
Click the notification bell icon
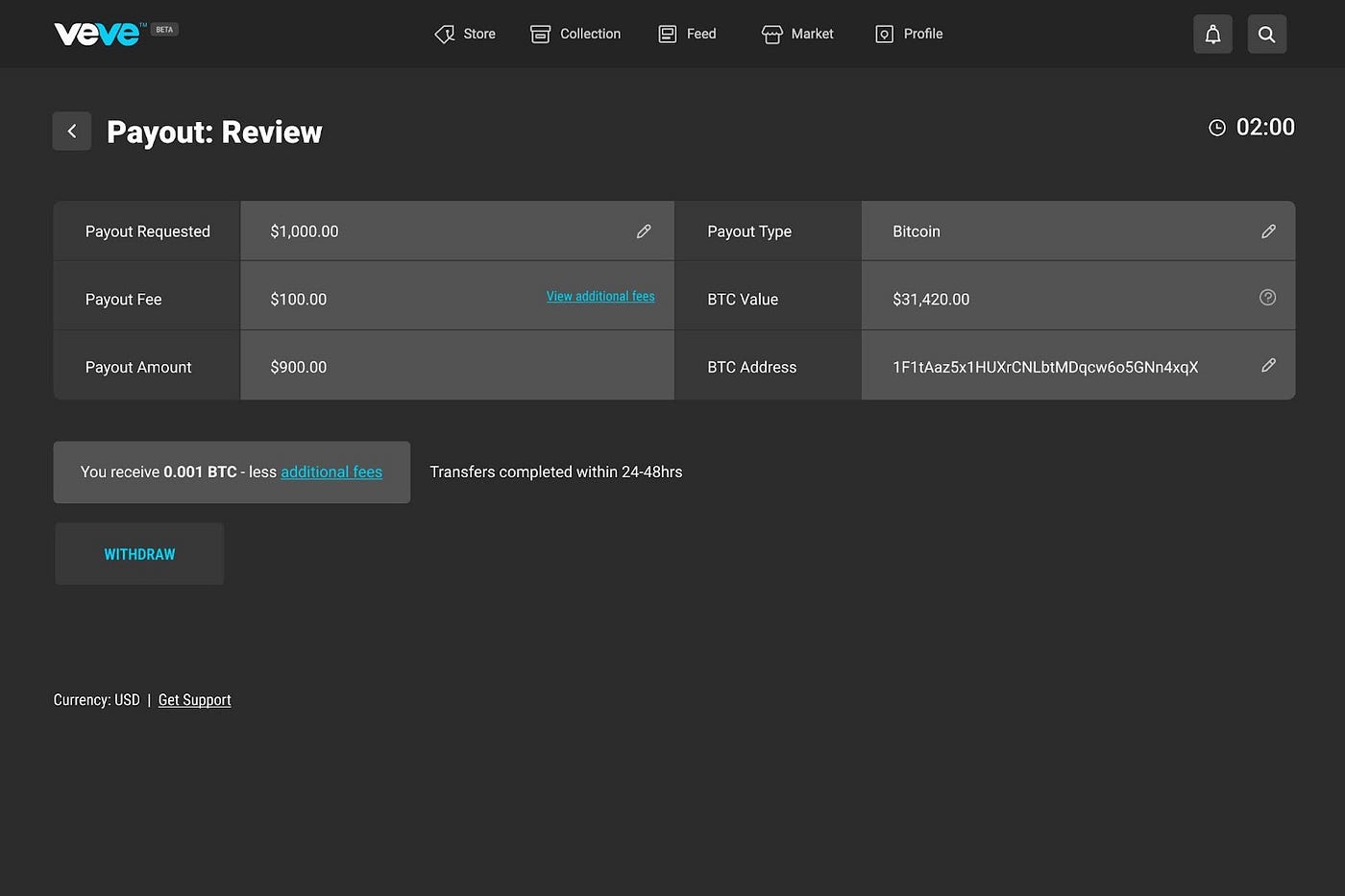tap(1212, 35)
